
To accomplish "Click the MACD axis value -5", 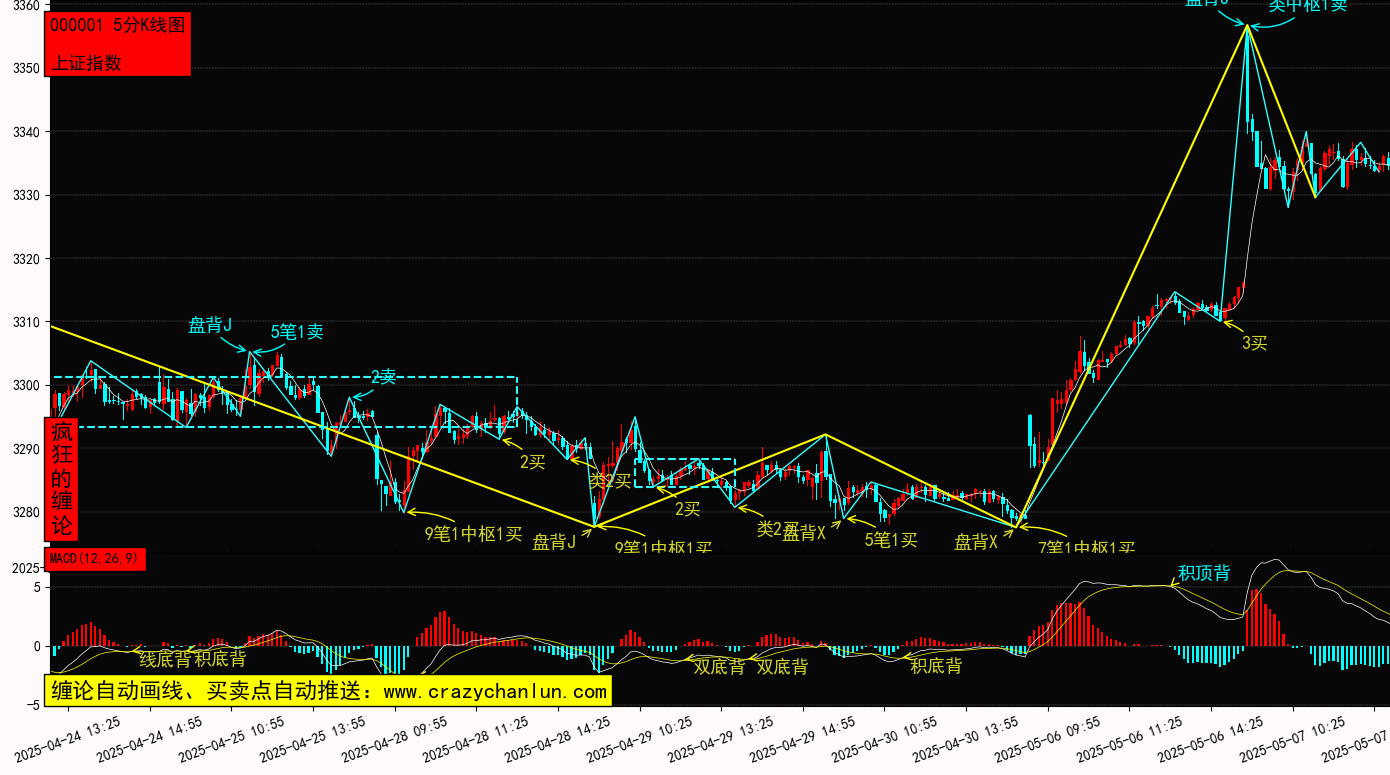I will pos(31,705).
